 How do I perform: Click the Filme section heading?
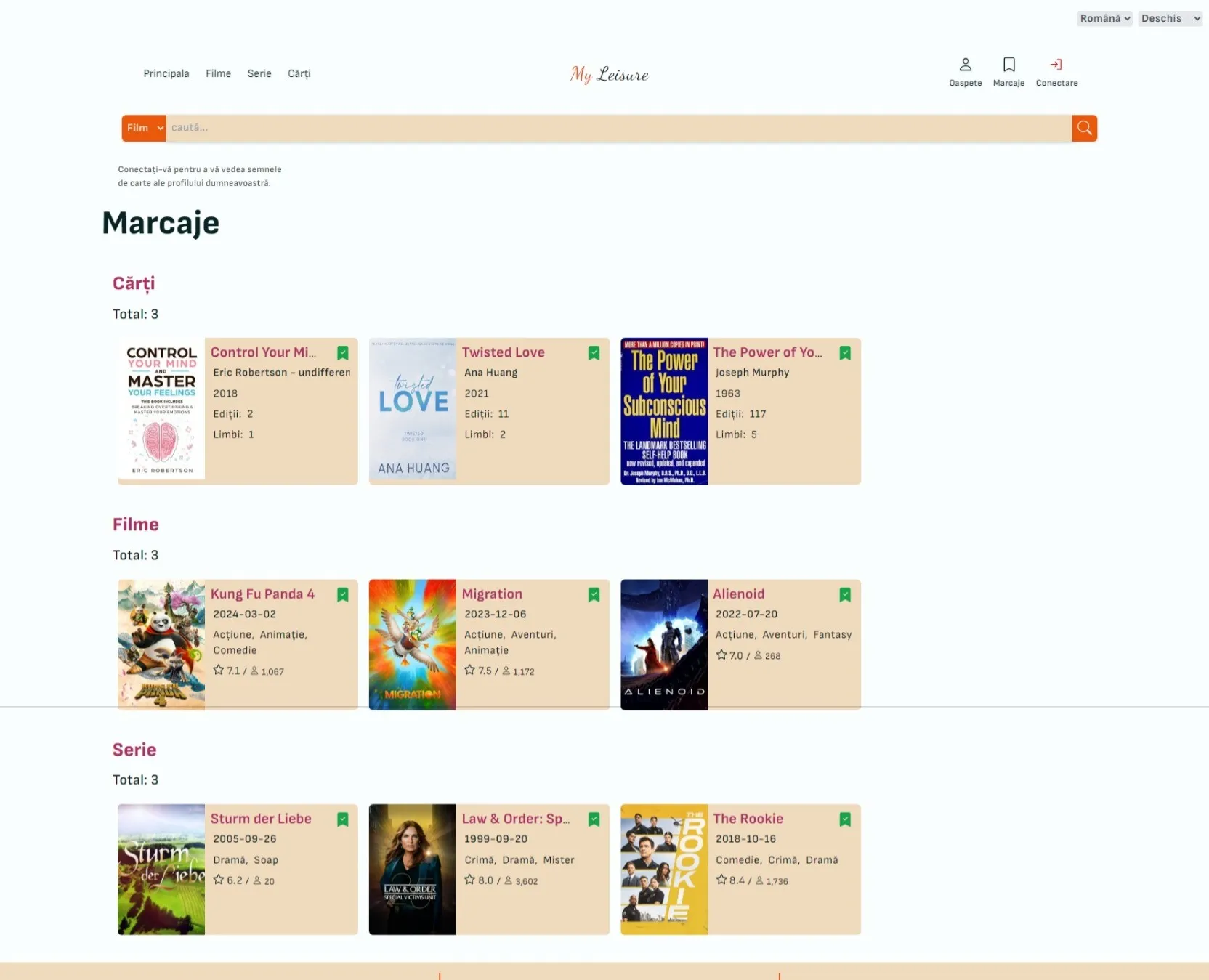pyautogui.click(x=135, y=525)
